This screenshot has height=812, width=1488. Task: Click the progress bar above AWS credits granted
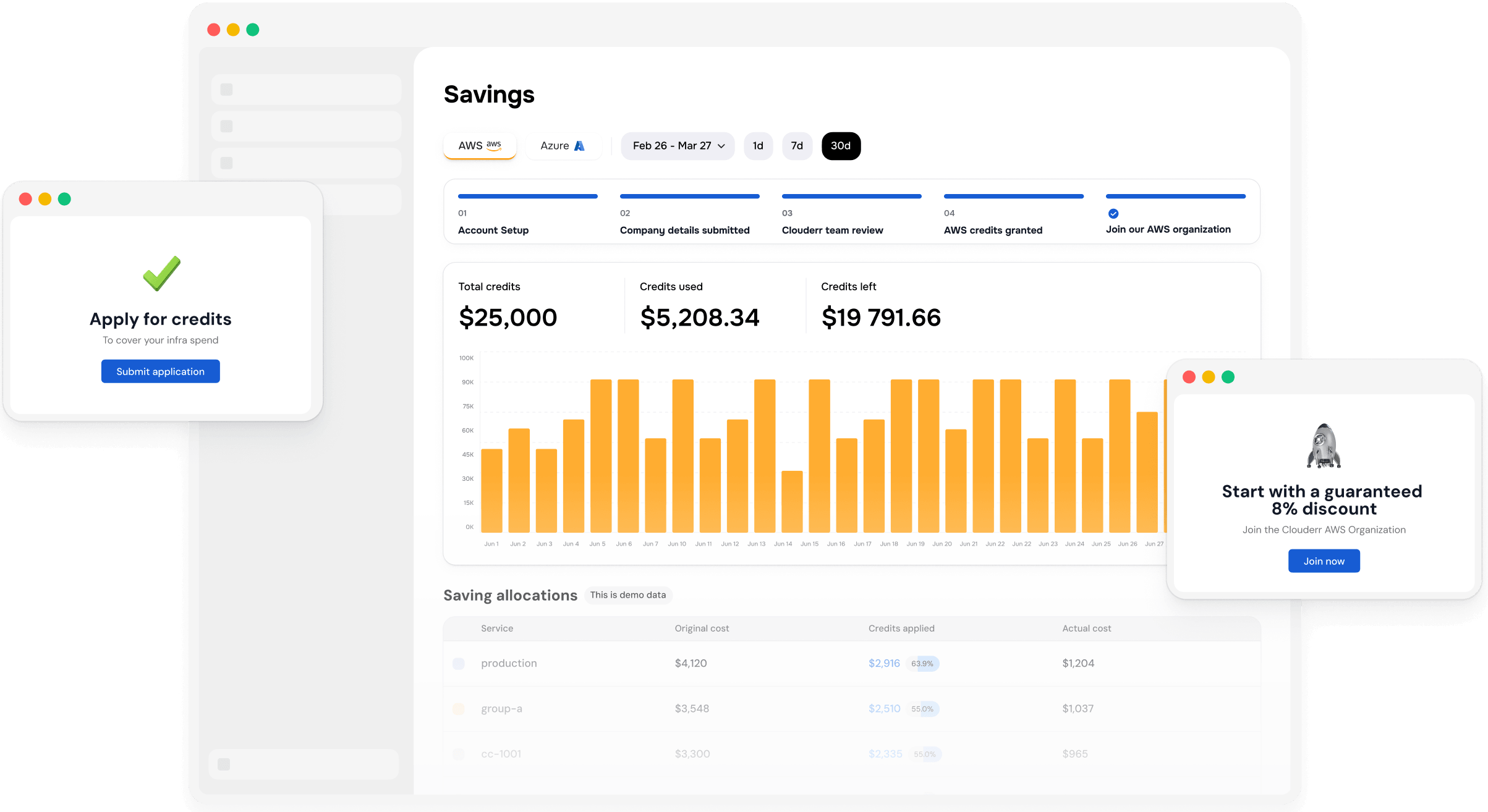pos(1014,197)
